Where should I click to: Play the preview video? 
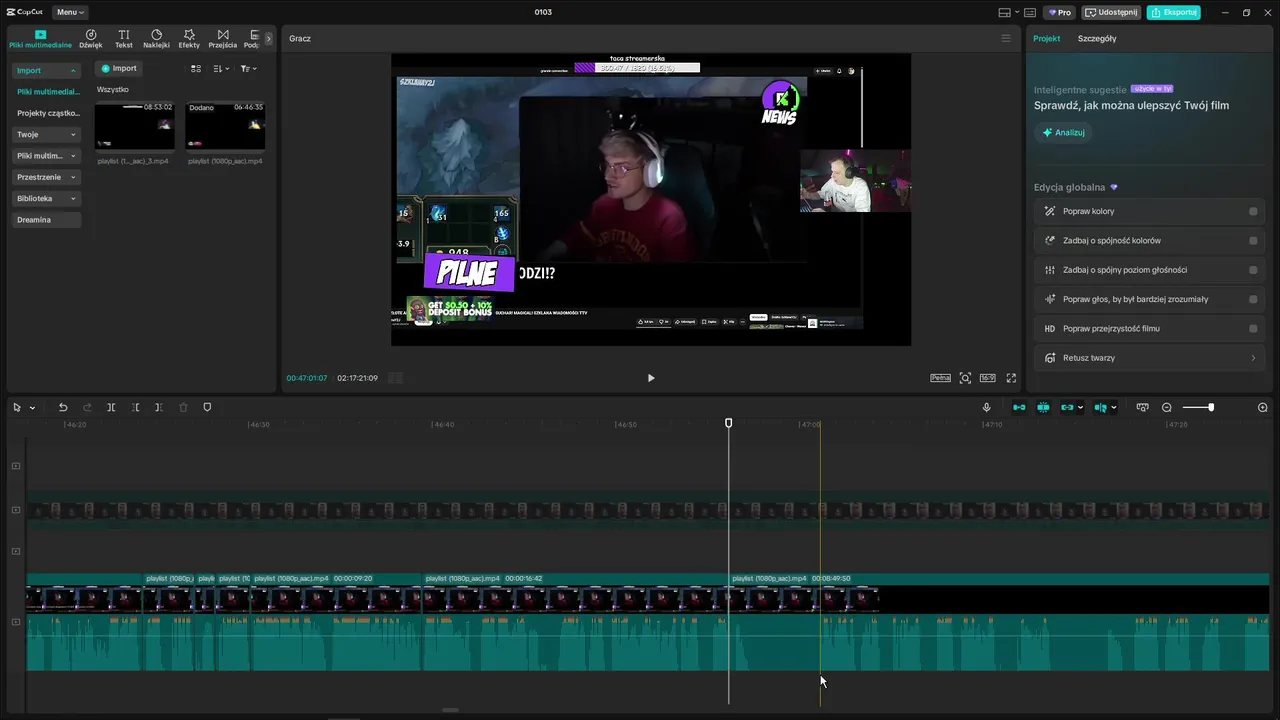[x=651, y=378]
